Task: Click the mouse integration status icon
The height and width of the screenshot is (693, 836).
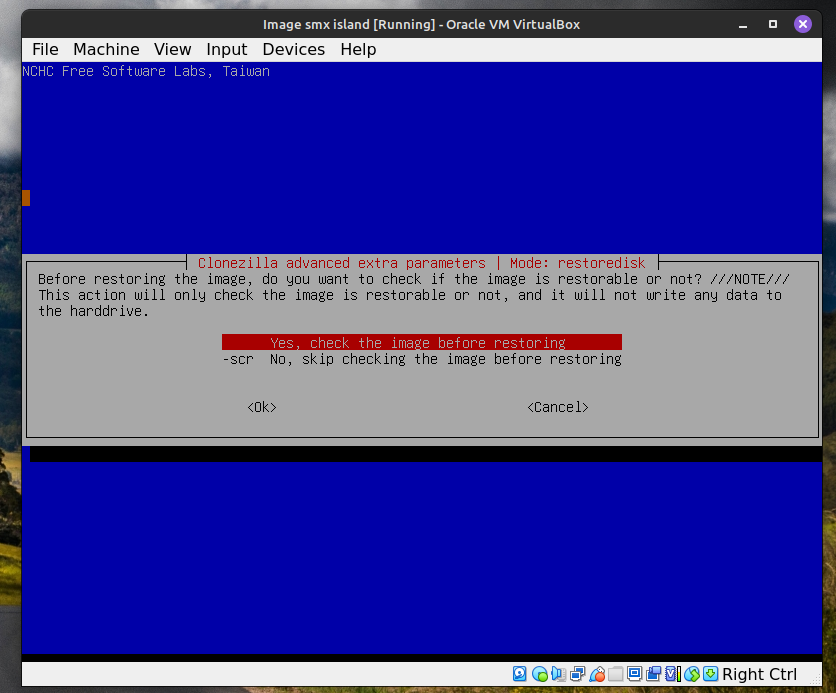Action: pyautogui.click(x=692, y=674)
